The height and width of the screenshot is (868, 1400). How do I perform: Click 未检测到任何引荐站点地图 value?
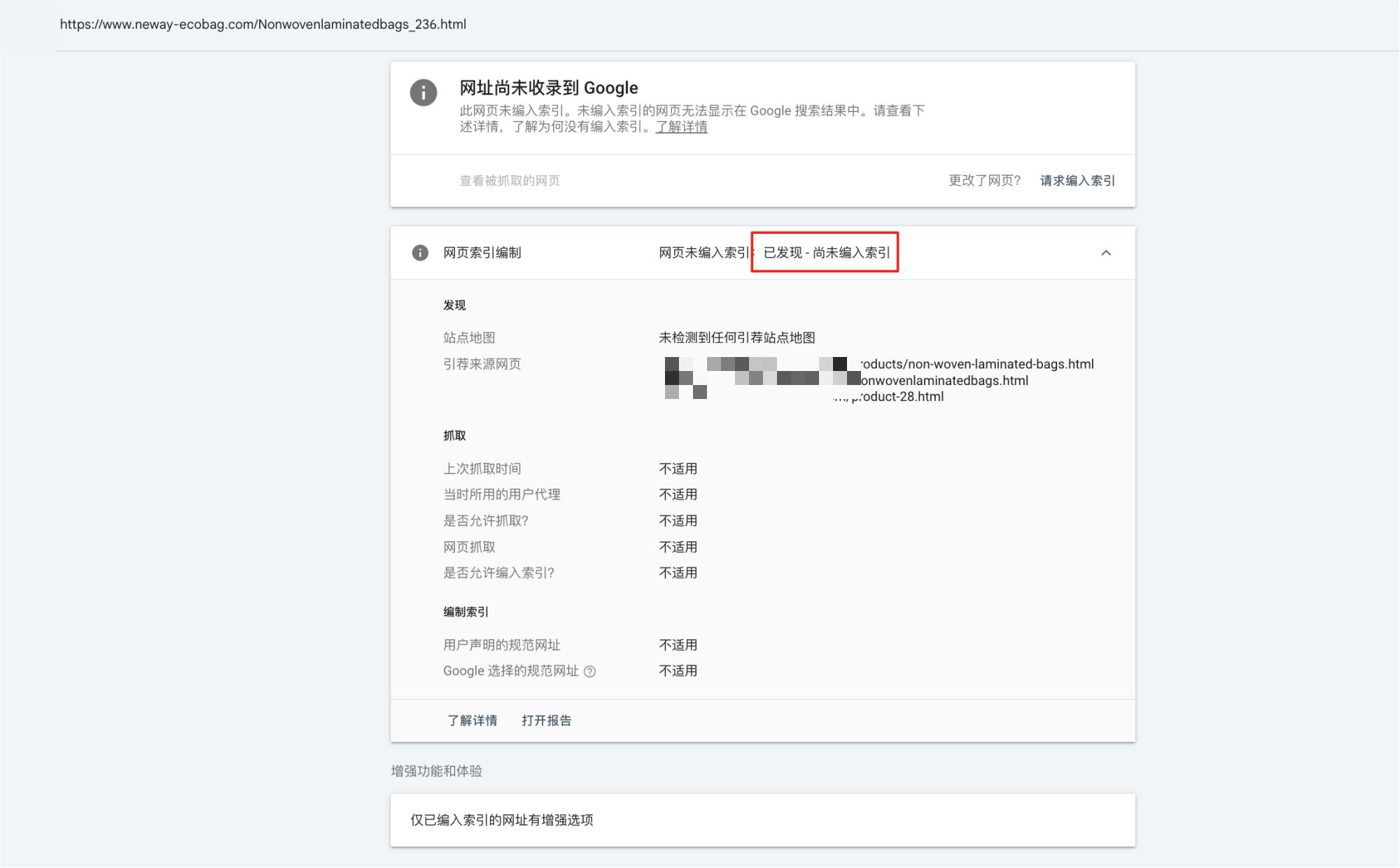pos(737,337)
